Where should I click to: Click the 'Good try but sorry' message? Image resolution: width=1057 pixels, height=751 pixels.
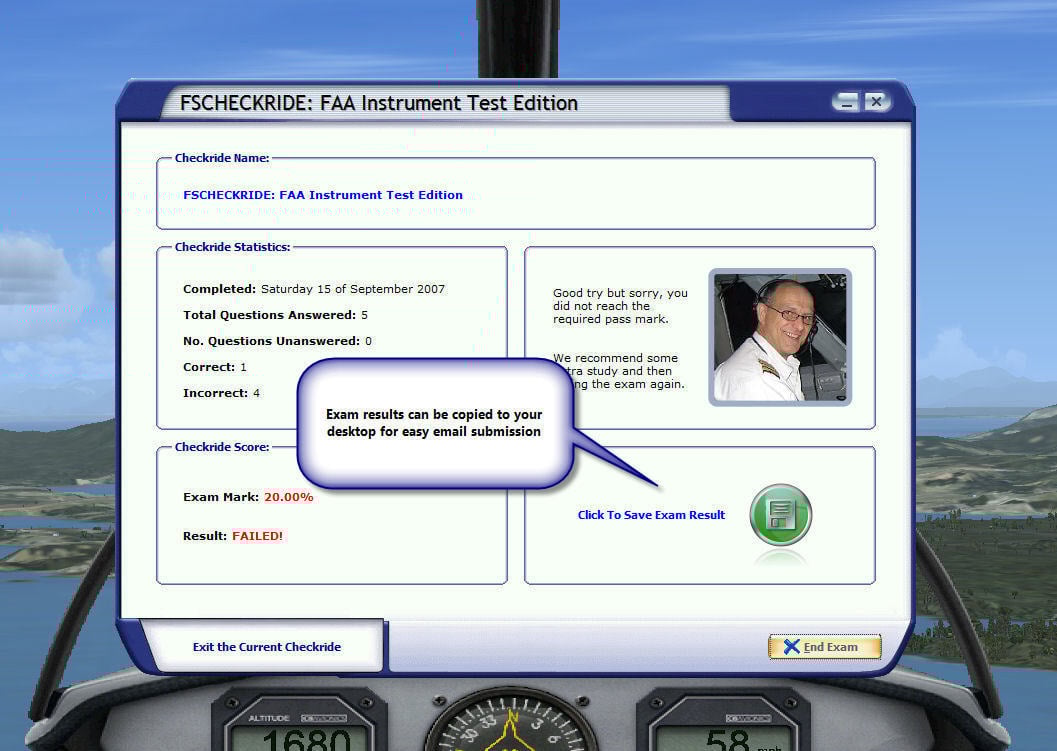(620, 306)
